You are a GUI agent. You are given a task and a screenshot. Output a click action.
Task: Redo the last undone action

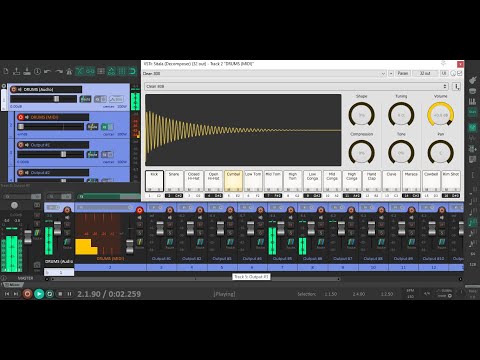click(x=59, y=71)
